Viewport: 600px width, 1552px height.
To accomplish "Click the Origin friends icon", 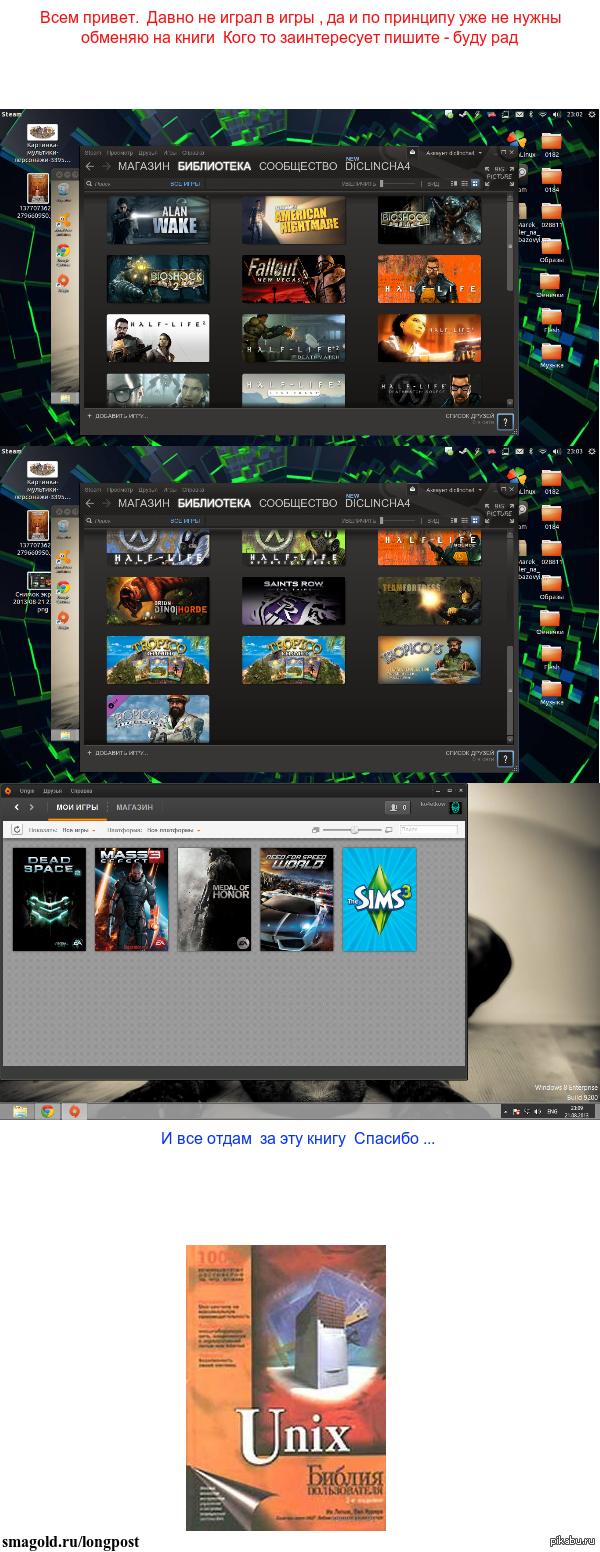I will [x=398, y=807].
